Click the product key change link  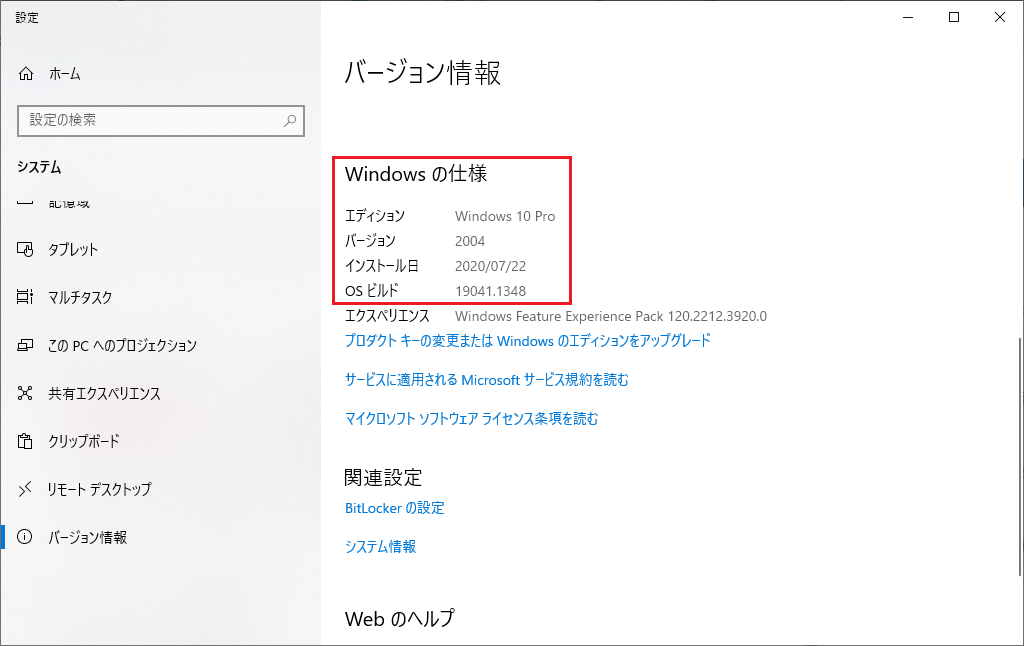click(x=527, y=340)
